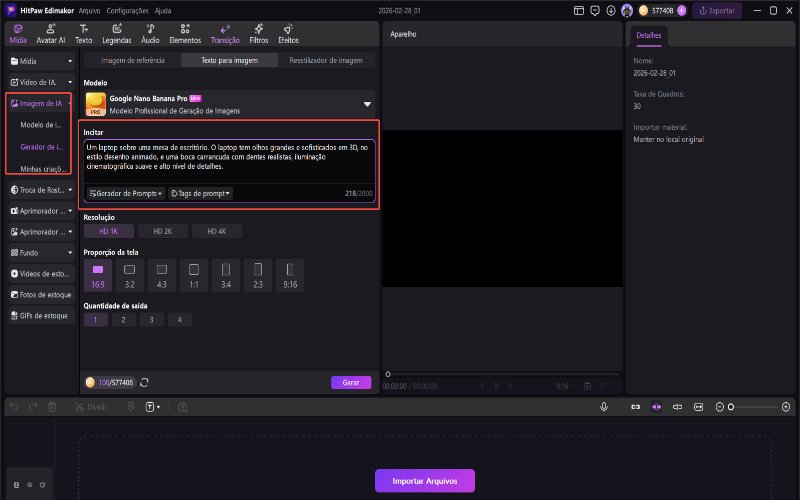Screen dimensions: 800x500
Task: Expand the Google Nano Banana Pro model dropdown
Action: point(367,103)
